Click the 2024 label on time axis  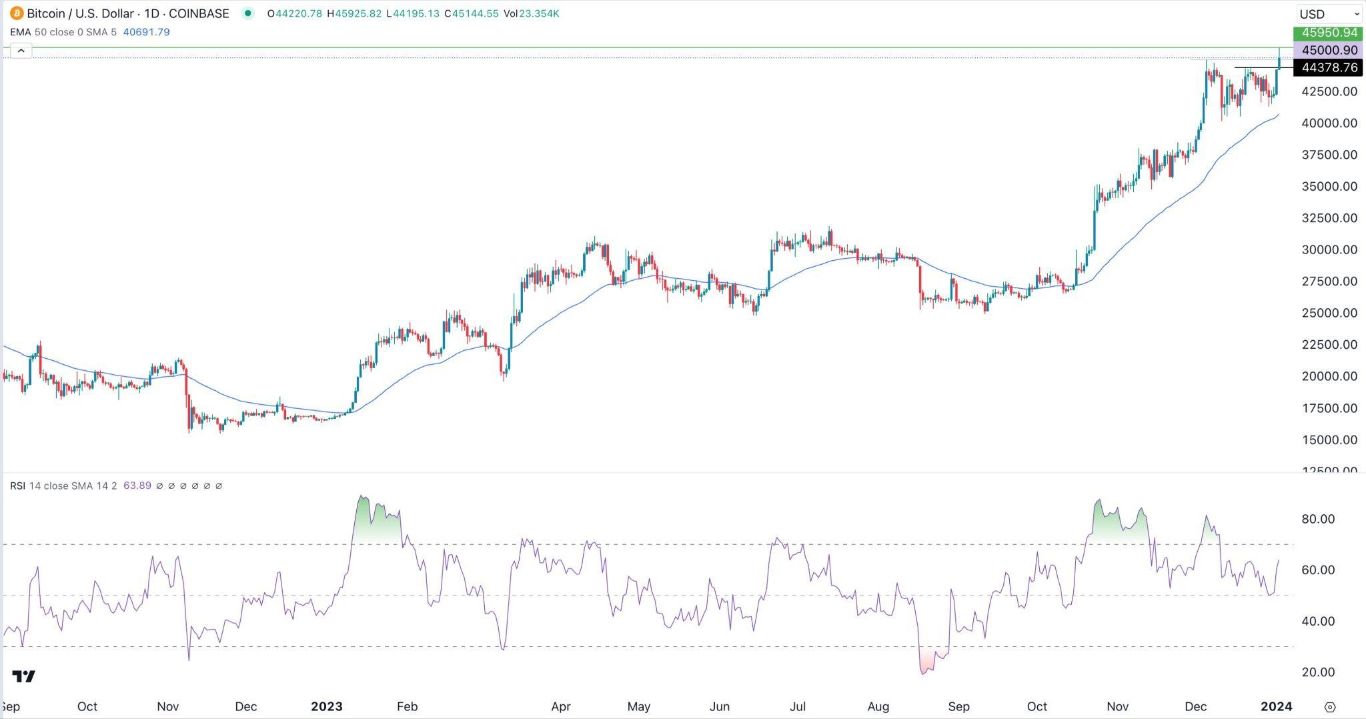1276,706
